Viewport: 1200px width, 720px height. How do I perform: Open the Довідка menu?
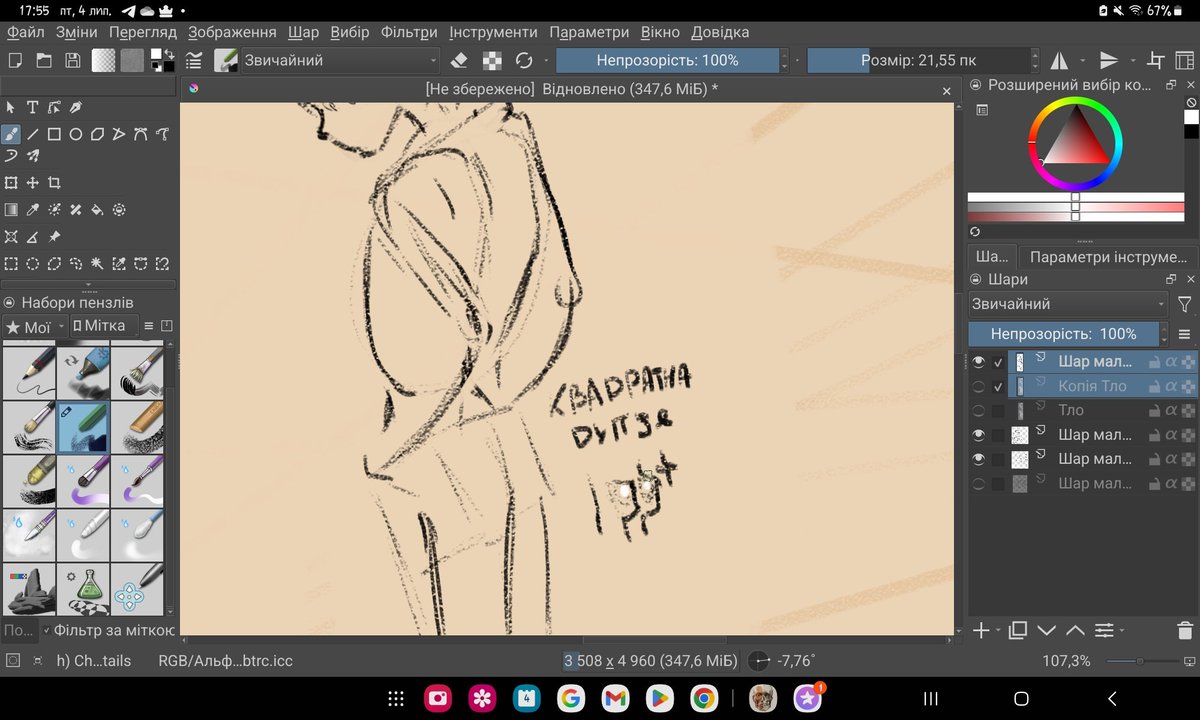coord(720,32)
